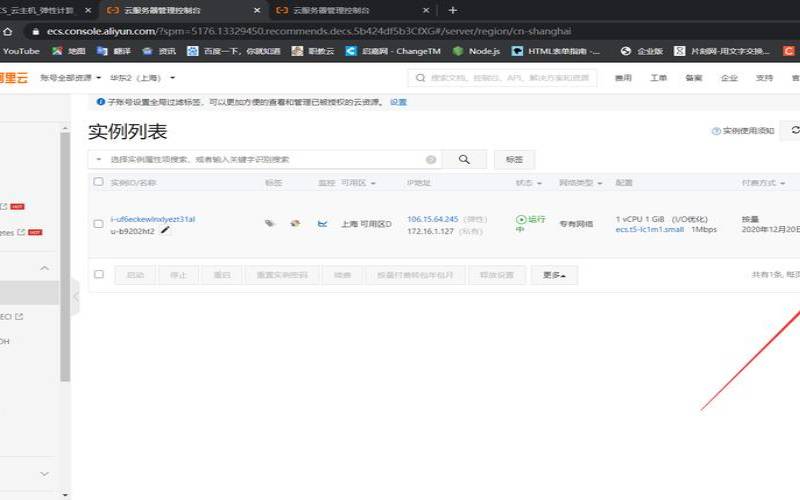Click the 重置实例密码 button

[282, 275]
